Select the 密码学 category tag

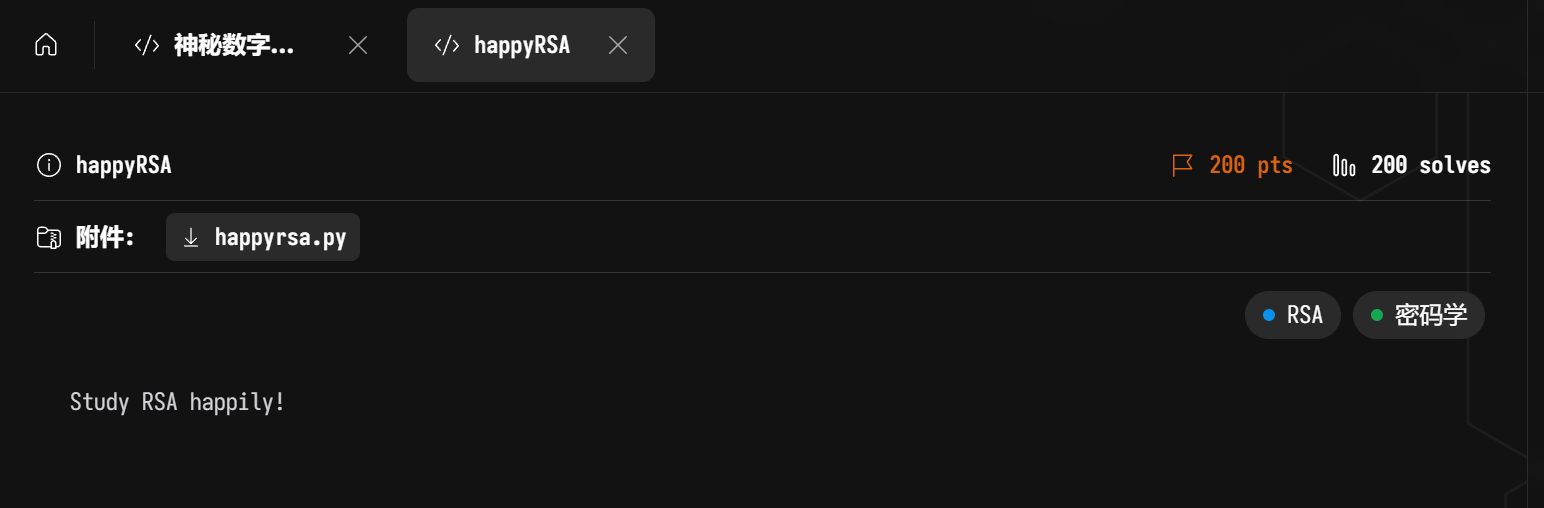pyautogui.click(x=1419, y=315)
